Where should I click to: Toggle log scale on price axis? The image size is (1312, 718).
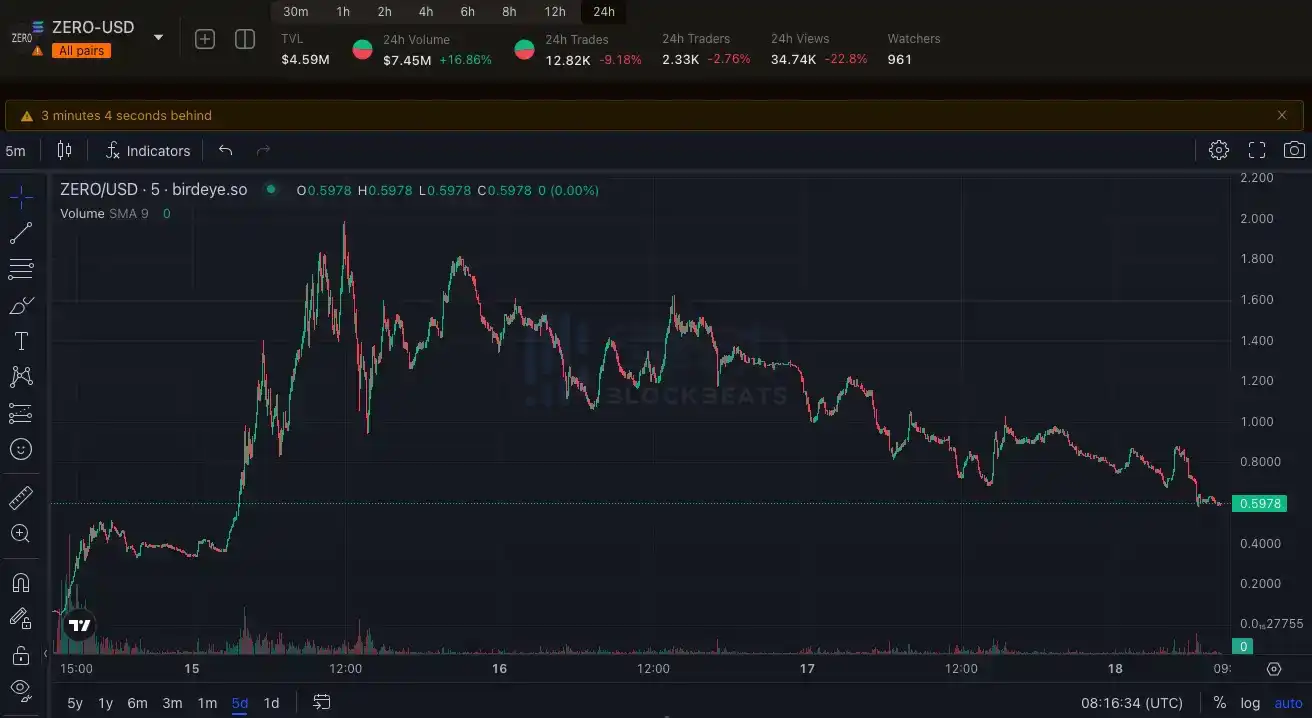click(1250, 703)
